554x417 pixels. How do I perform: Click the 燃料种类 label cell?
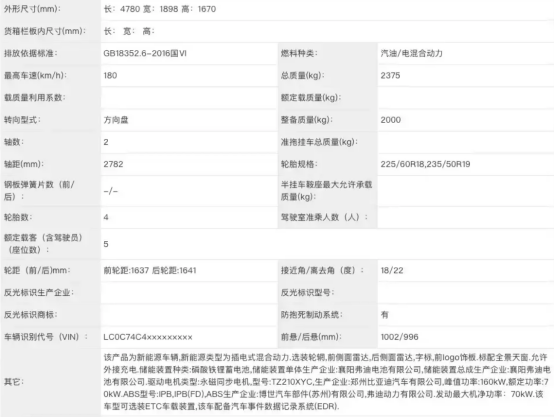click(x=327, y=53)
